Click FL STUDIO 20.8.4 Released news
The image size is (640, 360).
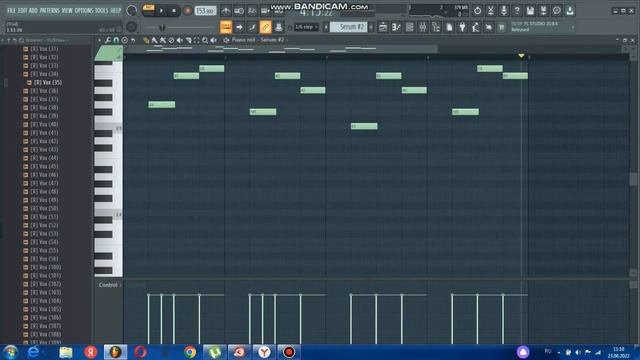click(x=534, y=27)
